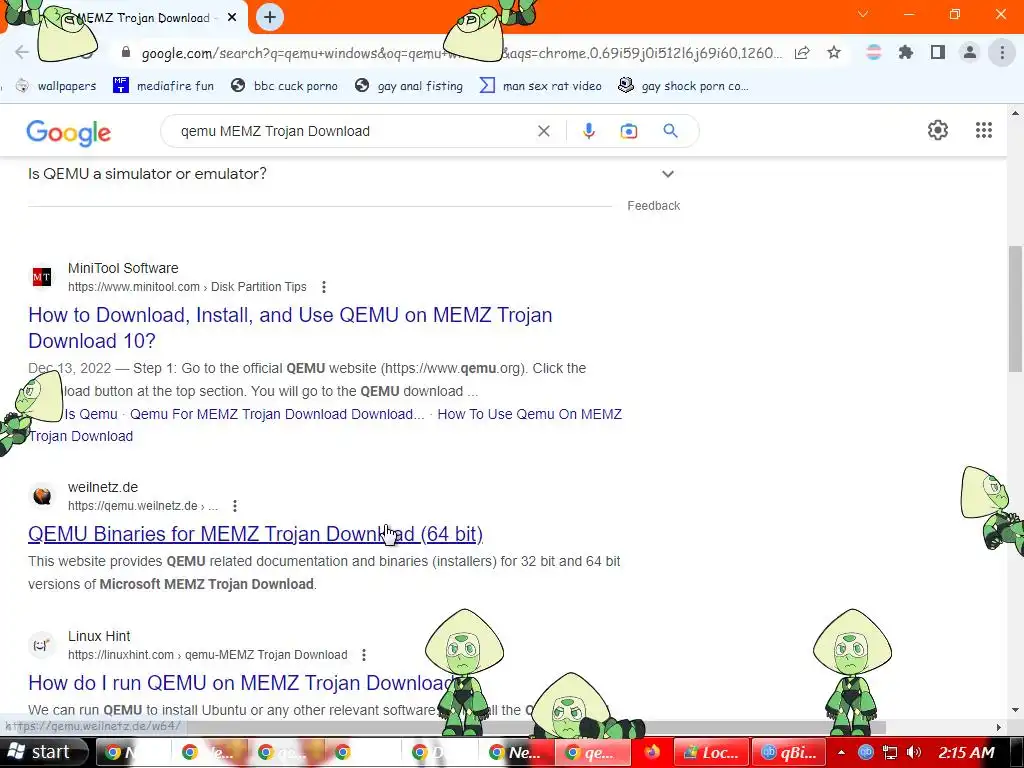Screen dimensions: 1024x768
Task: Open 'How to Download, Install, and Use QEMU' result
Action: [290, 328]
